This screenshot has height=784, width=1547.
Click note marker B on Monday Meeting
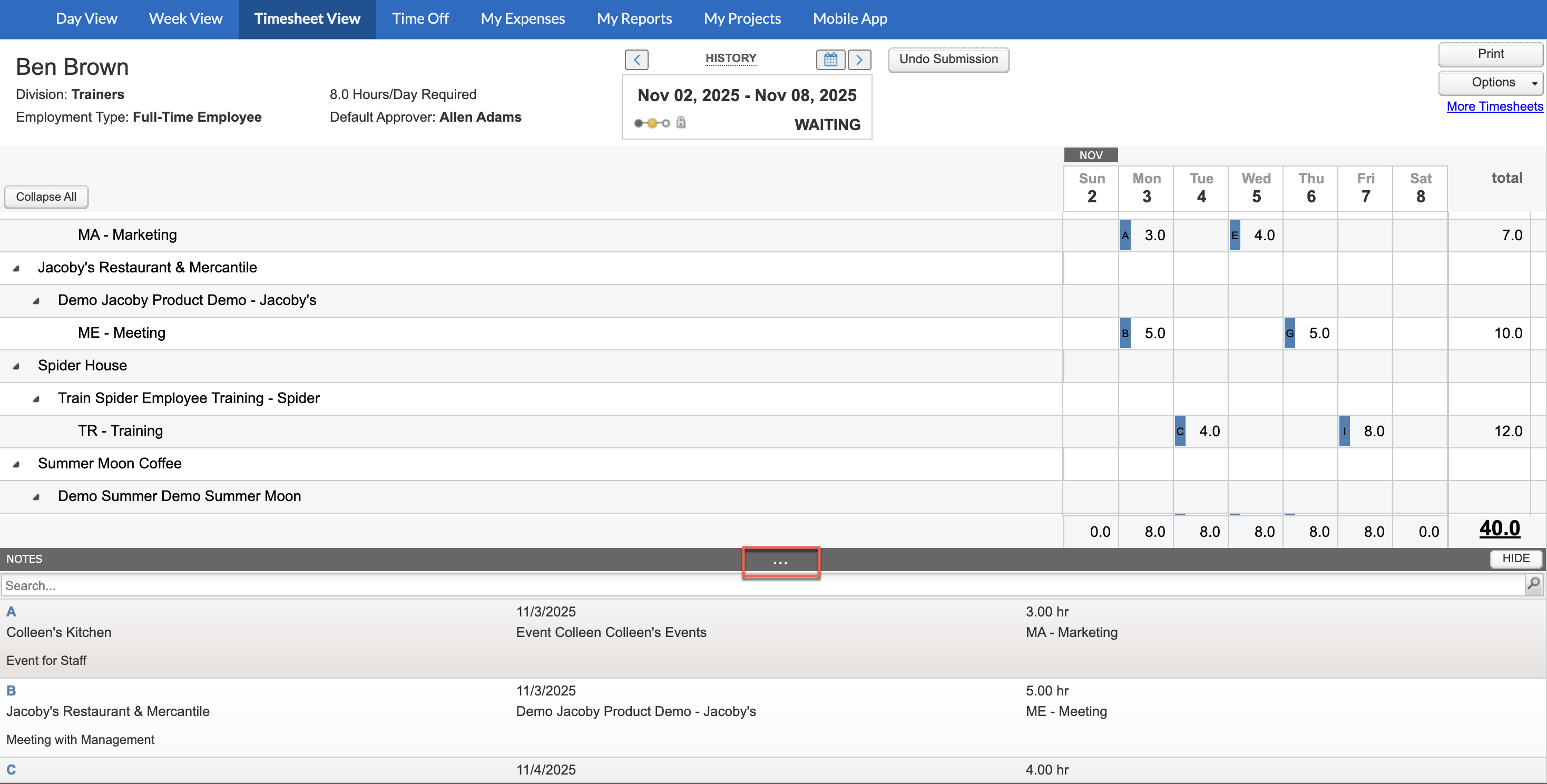coord(1125,333)
